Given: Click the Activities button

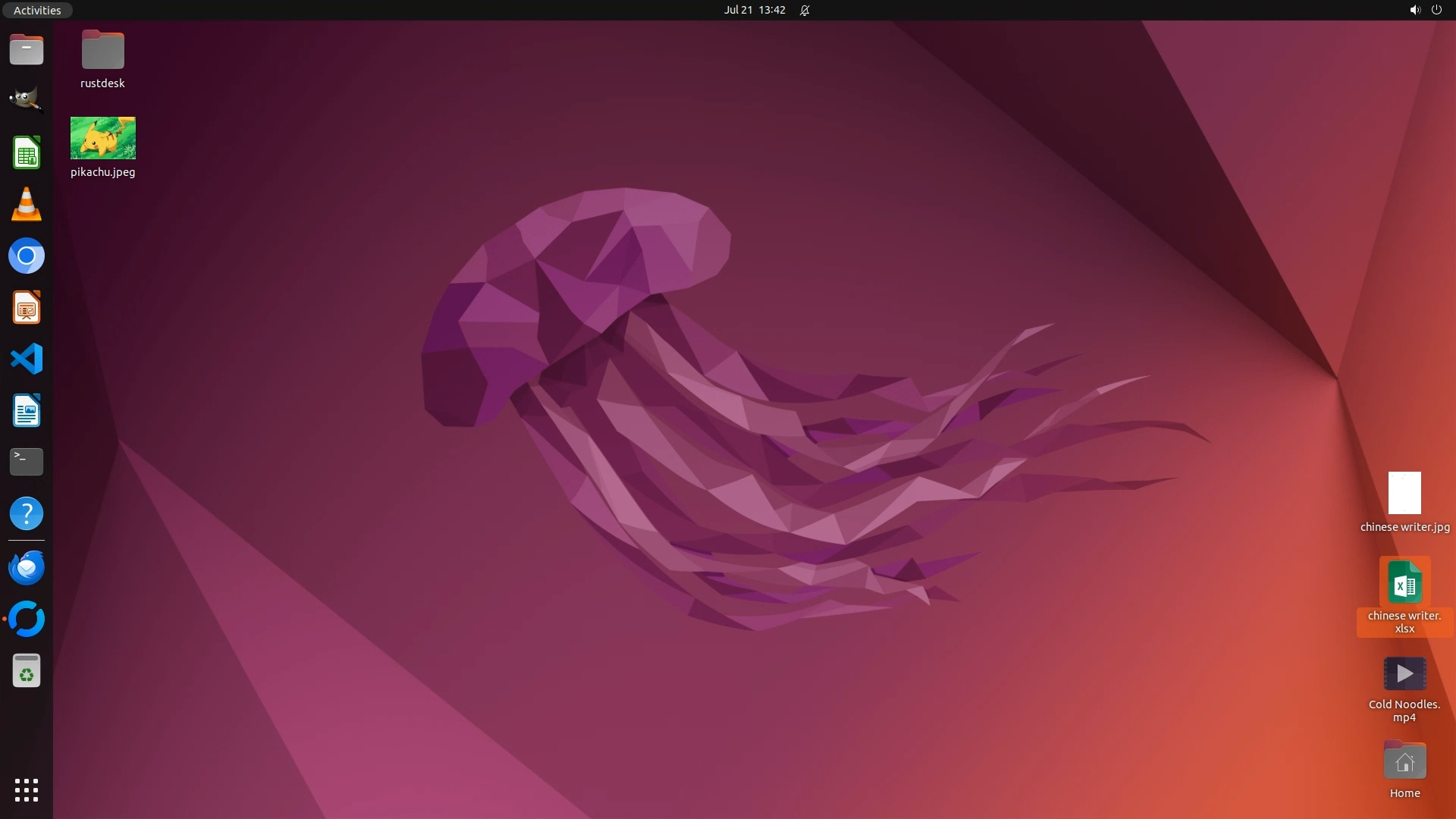Looking at the screenshot, I should (37, 10).
